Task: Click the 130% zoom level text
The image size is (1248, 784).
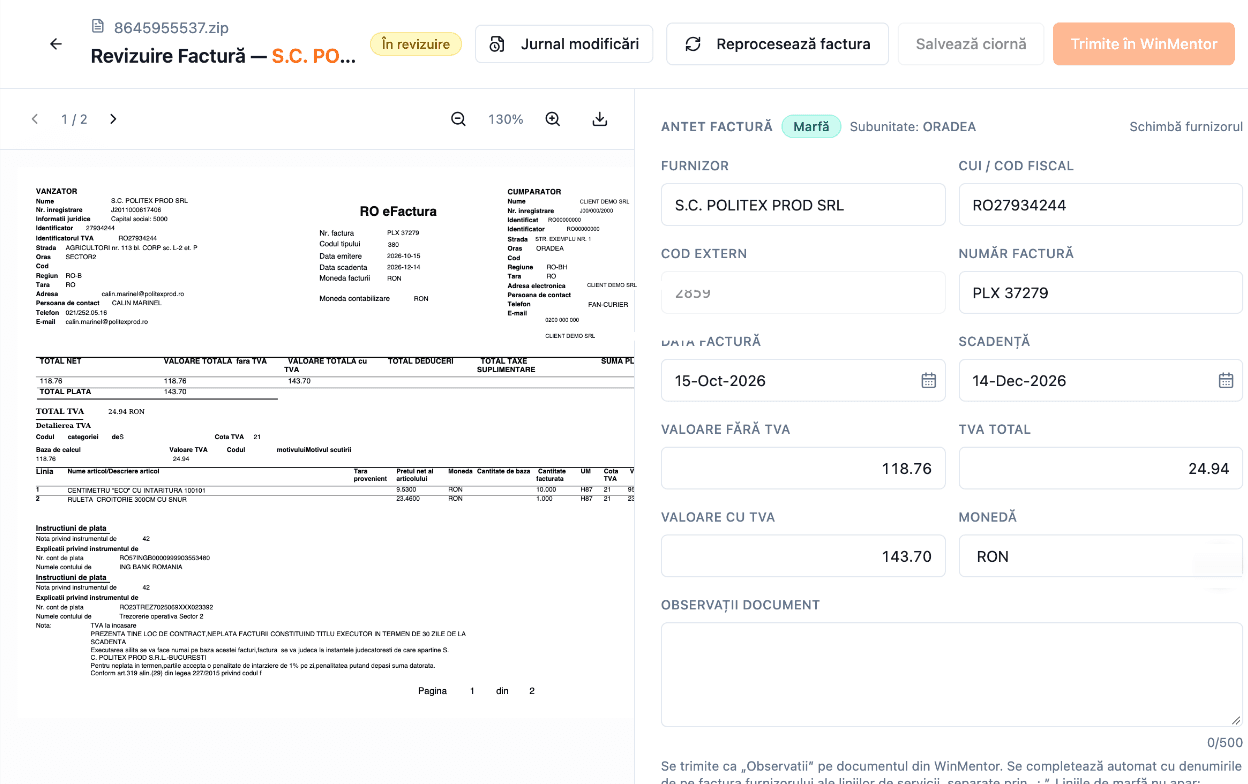Action: click(506, 119)
